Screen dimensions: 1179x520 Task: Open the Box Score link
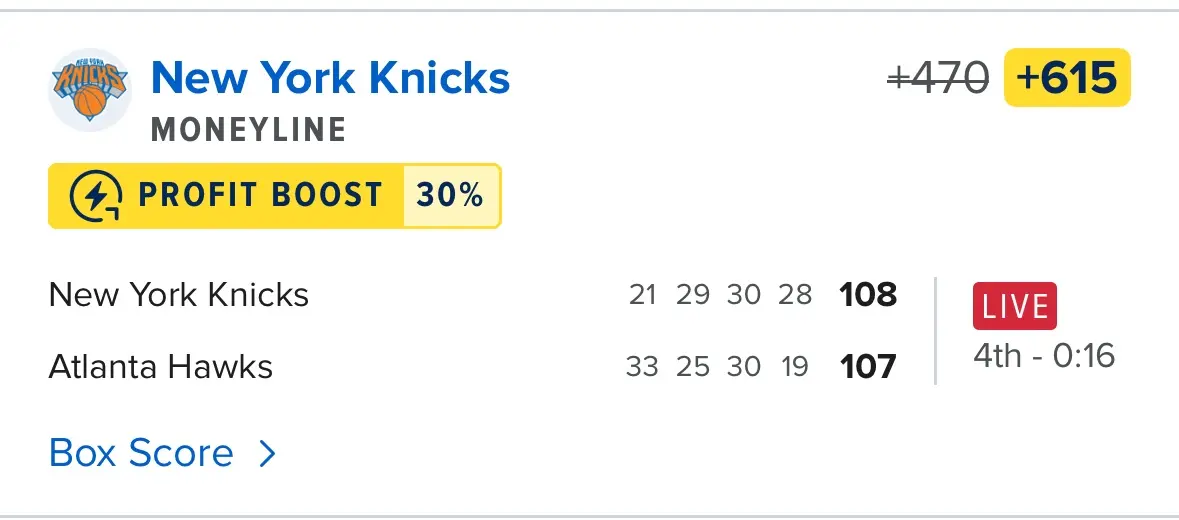click(141, 453)
